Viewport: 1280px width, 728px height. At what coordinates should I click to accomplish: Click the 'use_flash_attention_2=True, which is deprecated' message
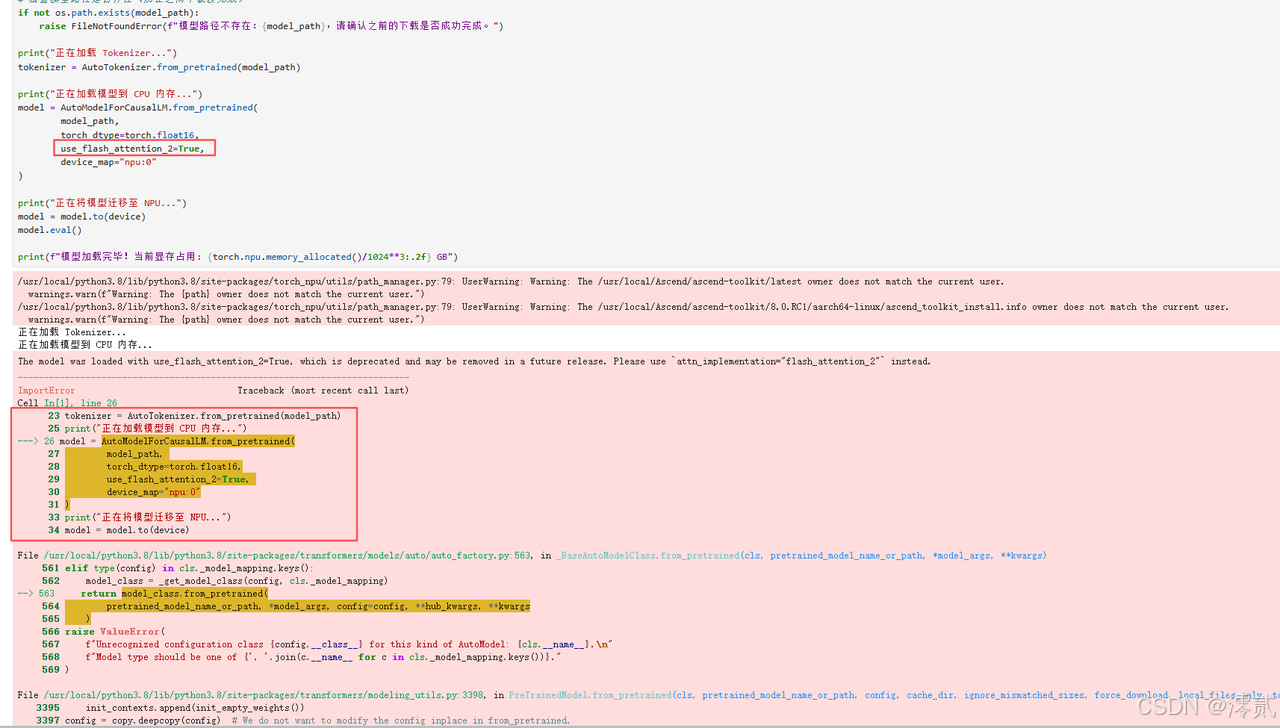click(x=474, y=361)
